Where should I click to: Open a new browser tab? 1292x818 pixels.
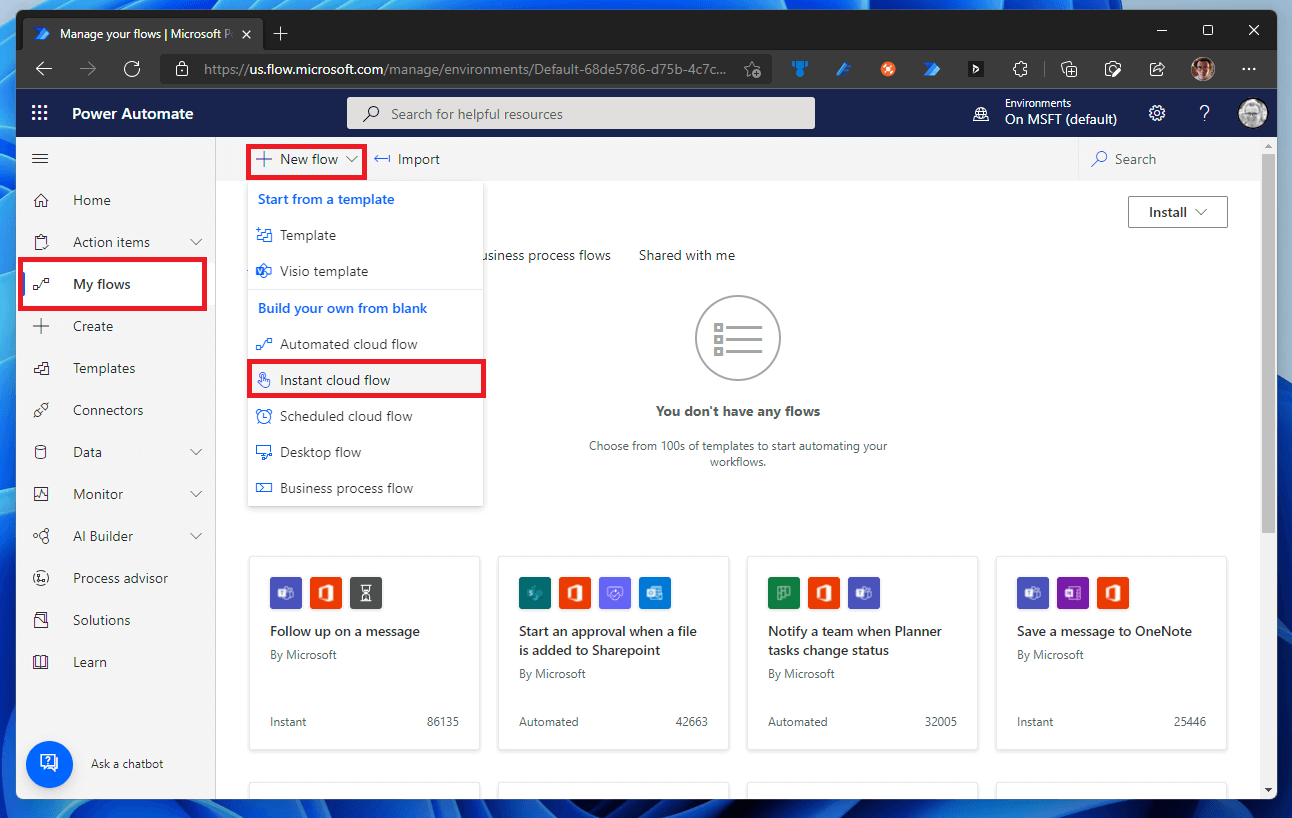click(281, 33)
